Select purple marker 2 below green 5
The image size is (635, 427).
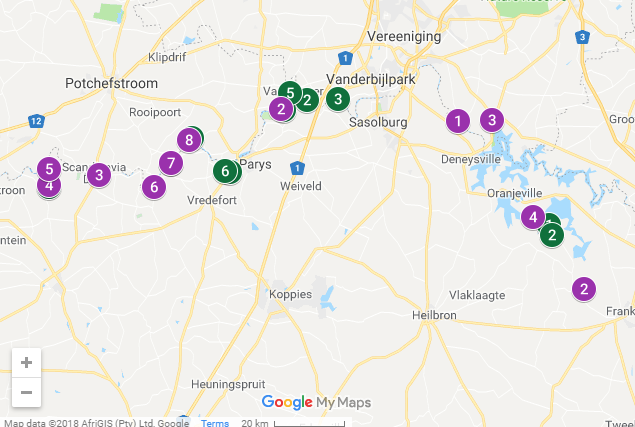(x=281, y=109)
